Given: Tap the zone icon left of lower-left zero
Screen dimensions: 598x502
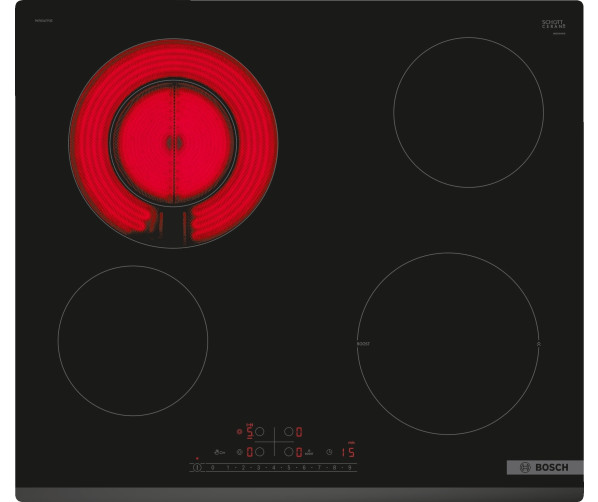Looking at the screenshot, I should 240,452.
